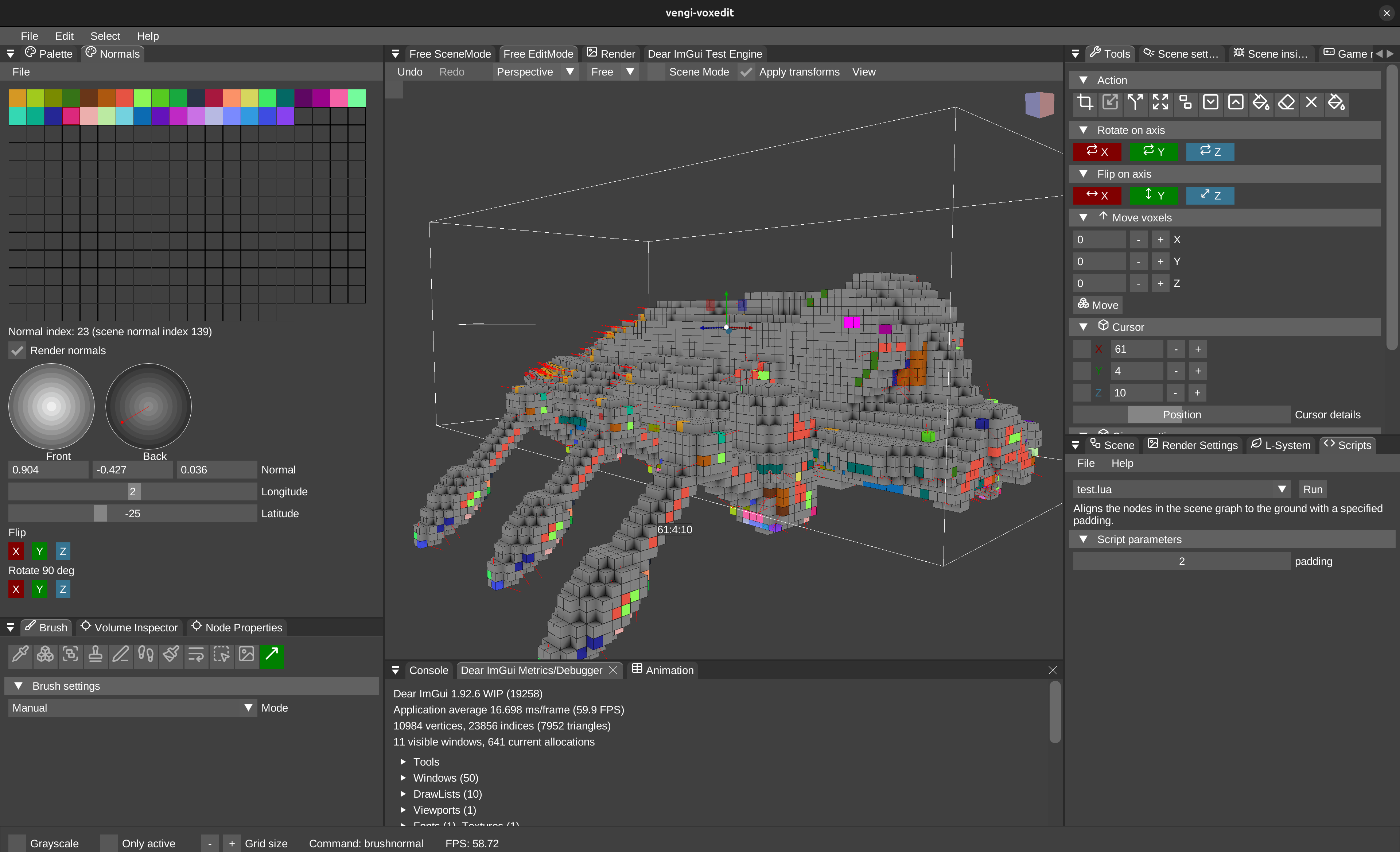
Task: Click the Cursor X coordinate input field
Action: (1136, 348)
